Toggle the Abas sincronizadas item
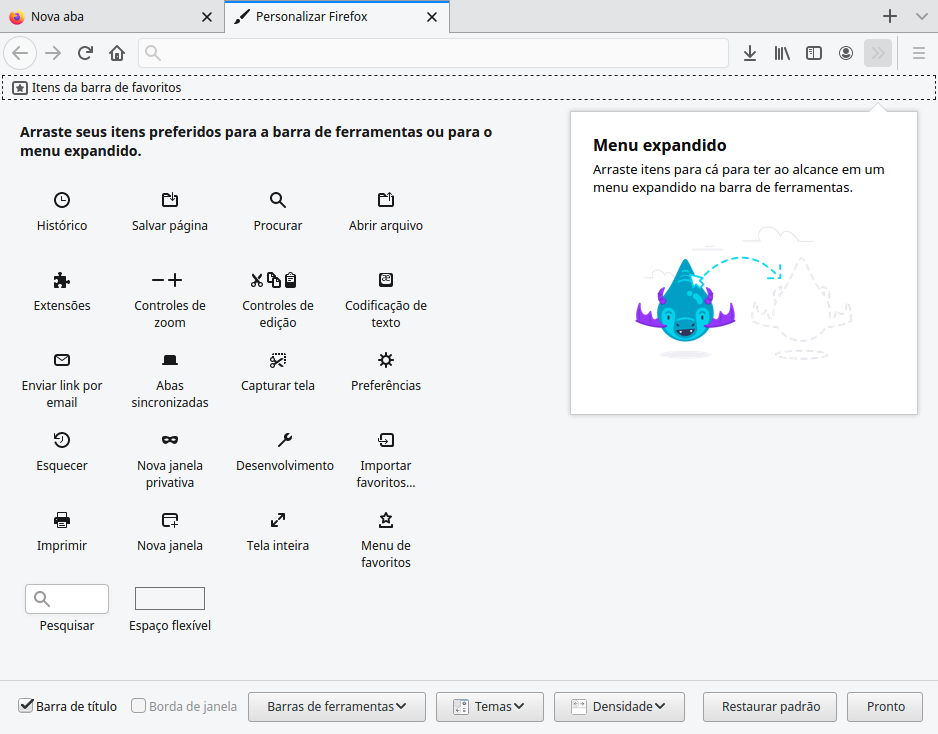938x734 pixels. (x=169, y=360)
